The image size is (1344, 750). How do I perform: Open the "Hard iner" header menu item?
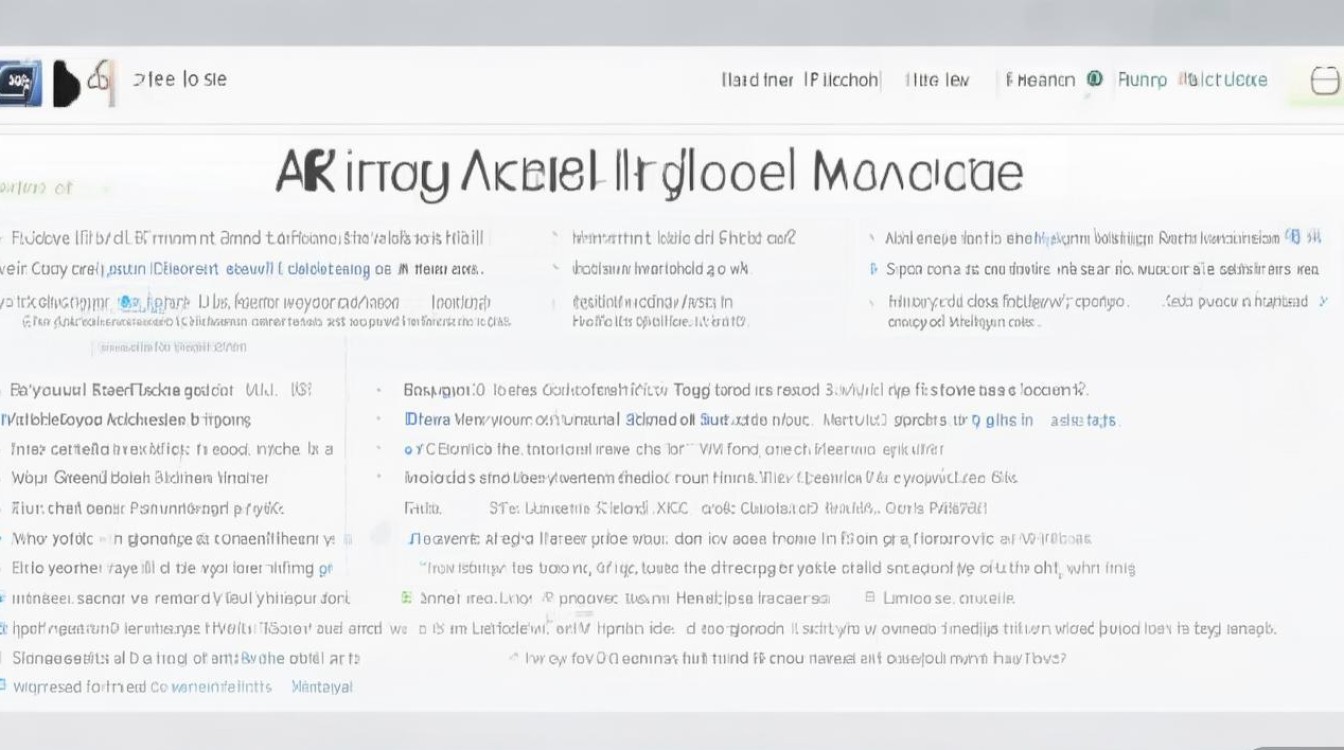click(x=757, y=80)
